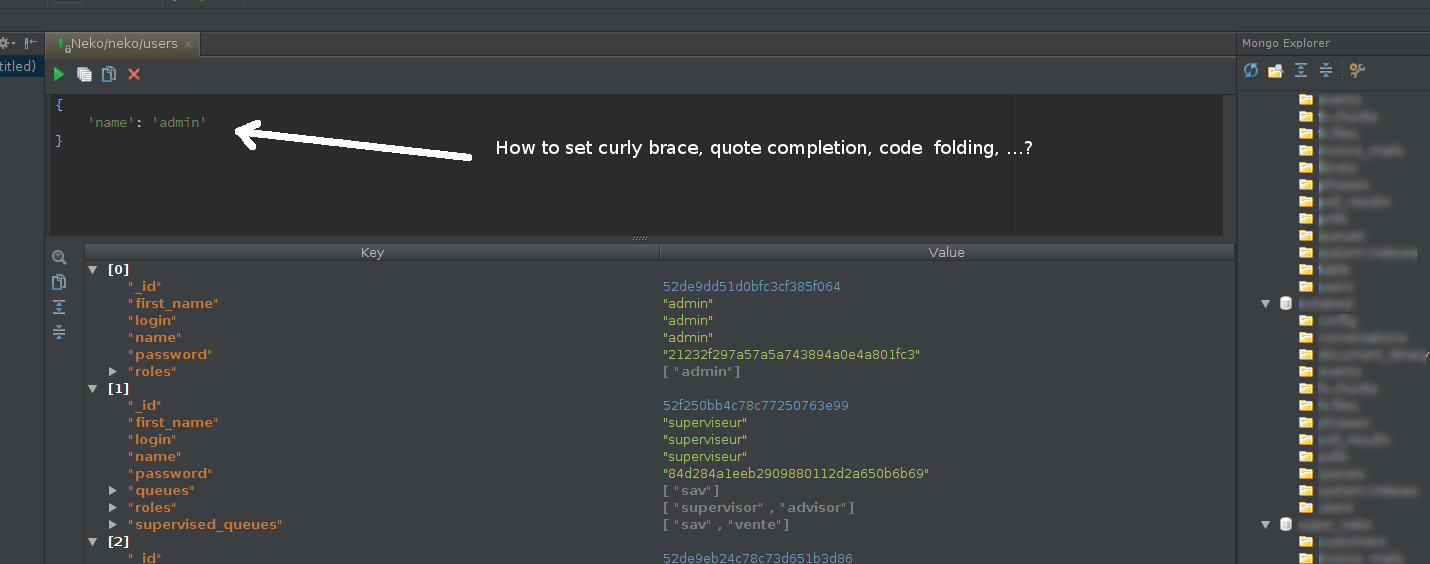Select "login" key in document [1]
This screenshot has width=1430, height=564.
pos(152,439)
